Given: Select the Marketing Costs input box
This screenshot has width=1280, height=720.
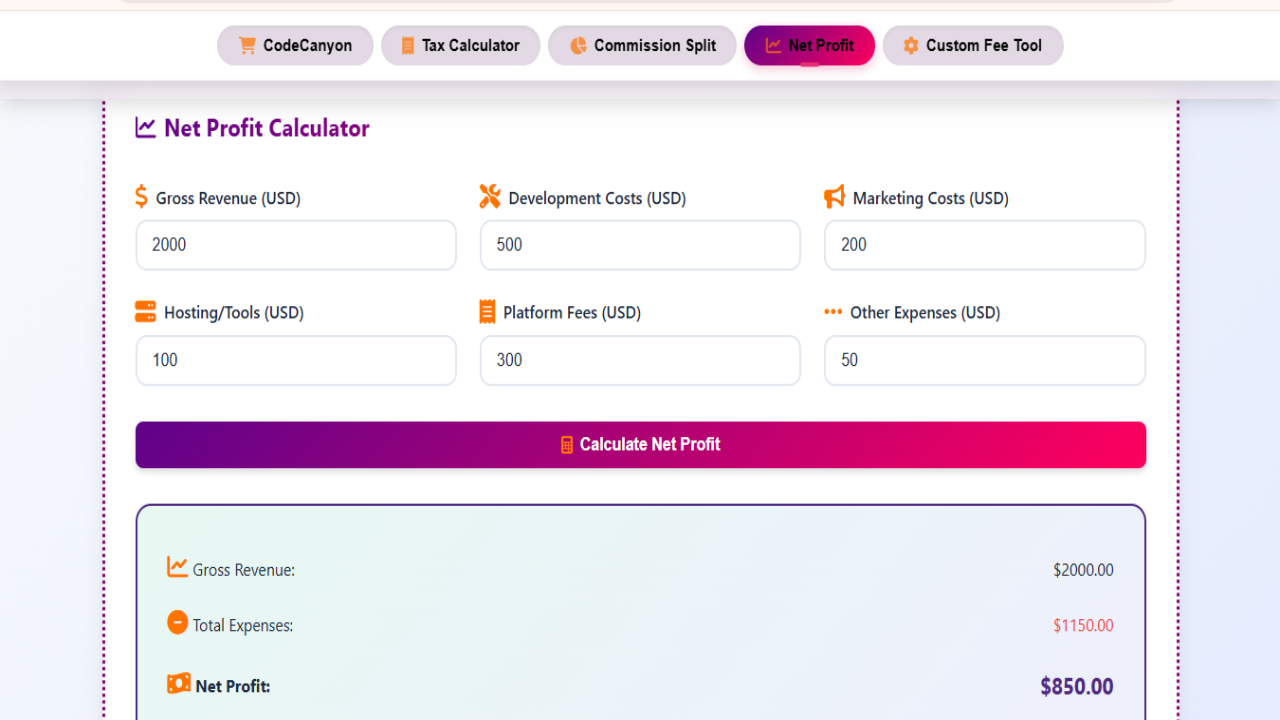Looking at the screenshot, I should [x=984, y=245].
